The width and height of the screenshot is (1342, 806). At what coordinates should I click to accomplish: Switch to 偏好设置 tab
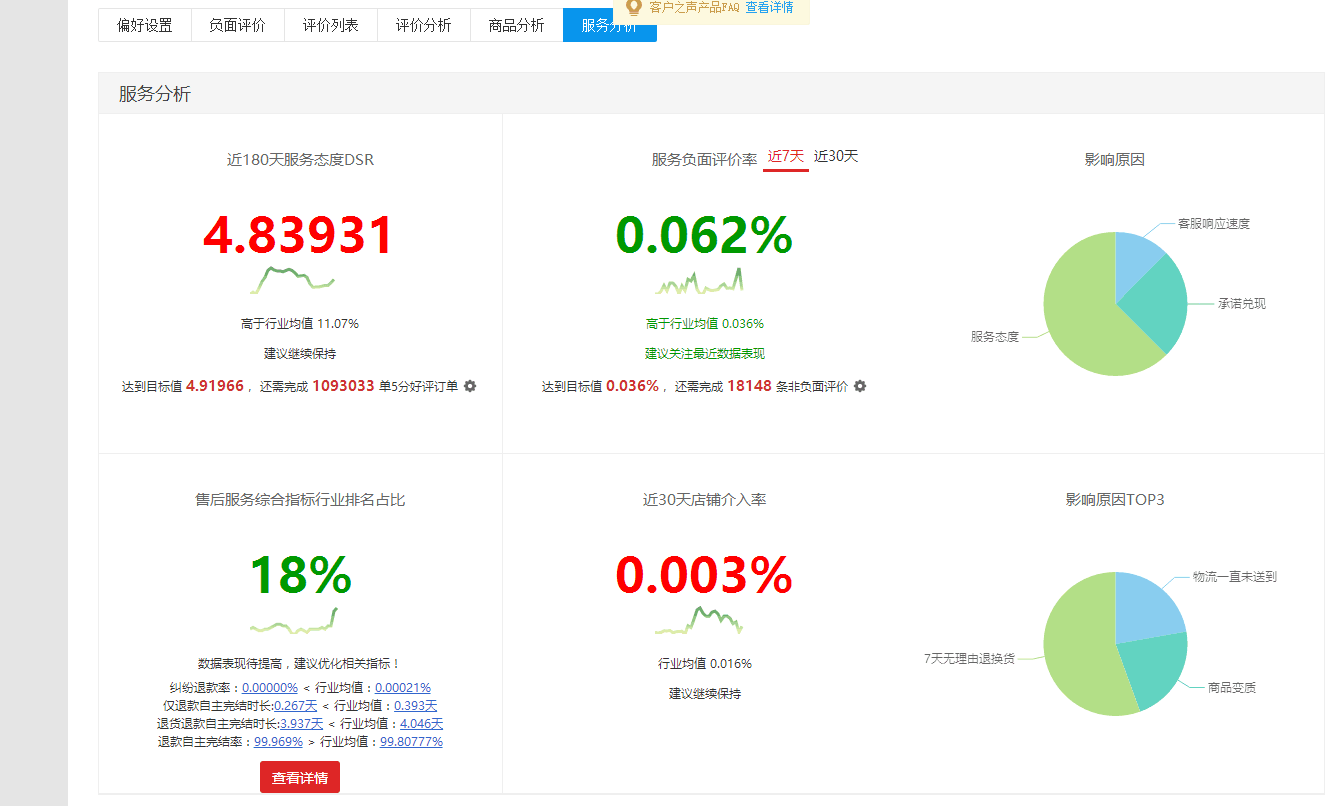(x=145, y=25)
